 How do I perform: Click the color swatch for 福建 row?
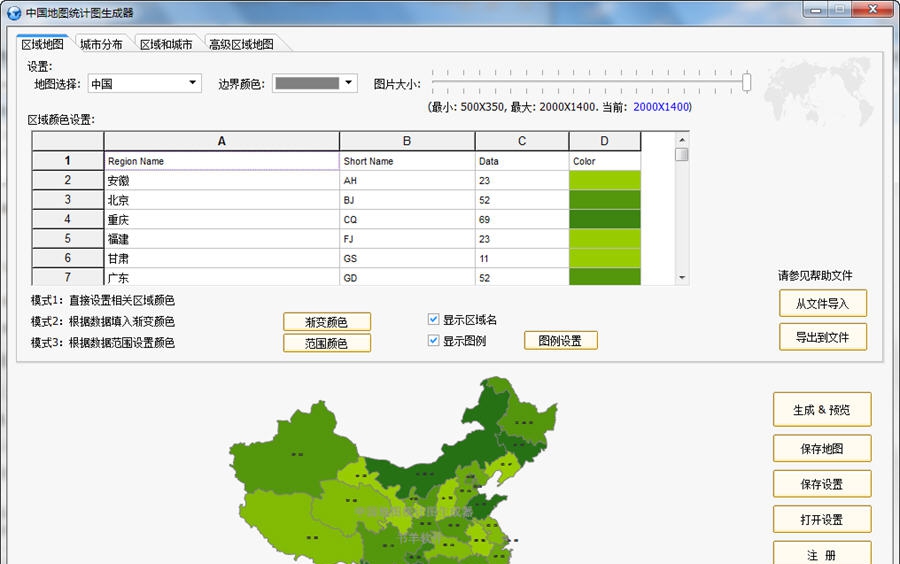(x=605, y=239)
